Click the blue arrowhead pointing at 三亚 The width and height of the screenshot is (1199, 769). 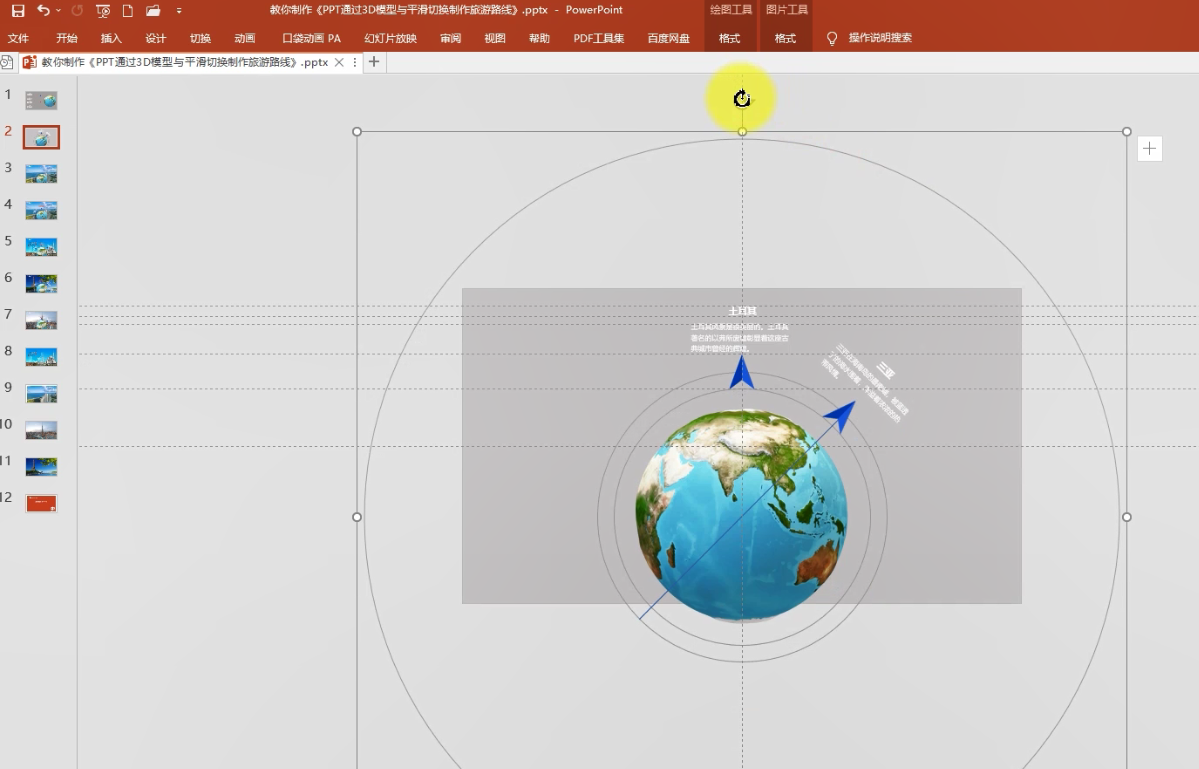click(840, 417)
